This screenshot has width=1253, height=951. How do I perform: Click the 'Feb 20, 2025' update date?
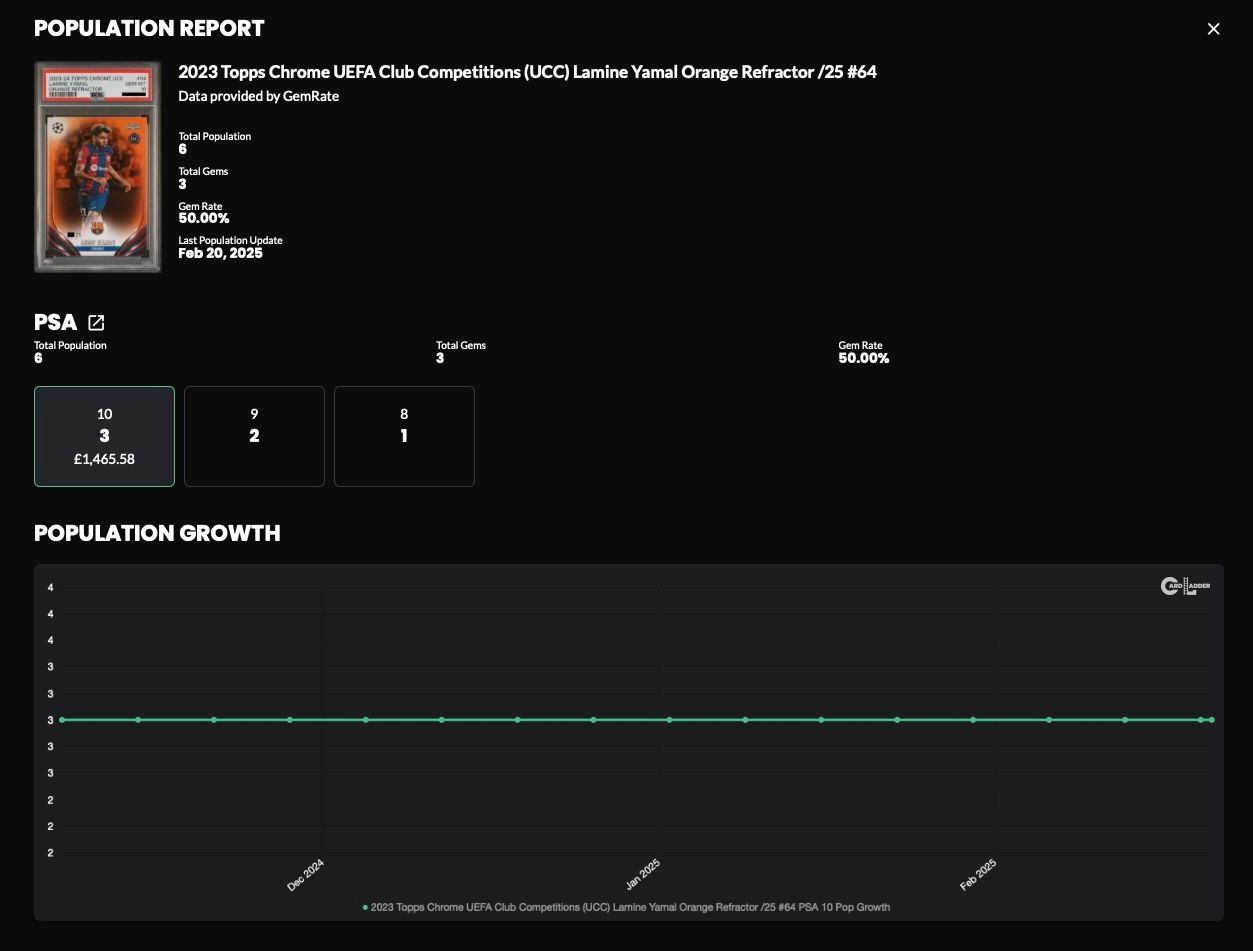220,253
